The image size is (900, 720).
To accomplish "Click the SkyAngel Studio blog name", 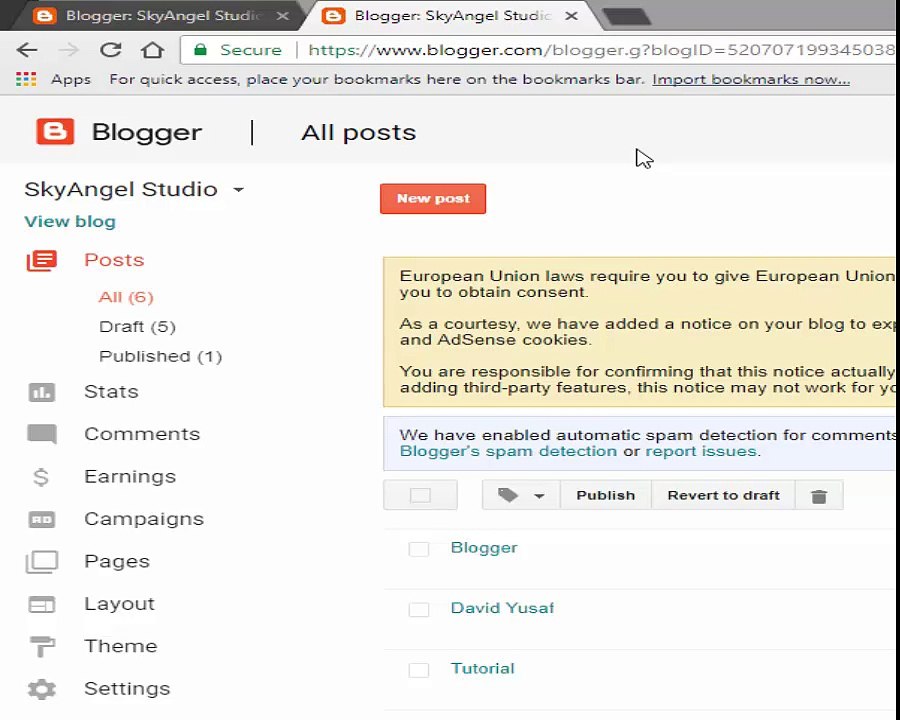I will pyautogui.click(x=121, y=189).
